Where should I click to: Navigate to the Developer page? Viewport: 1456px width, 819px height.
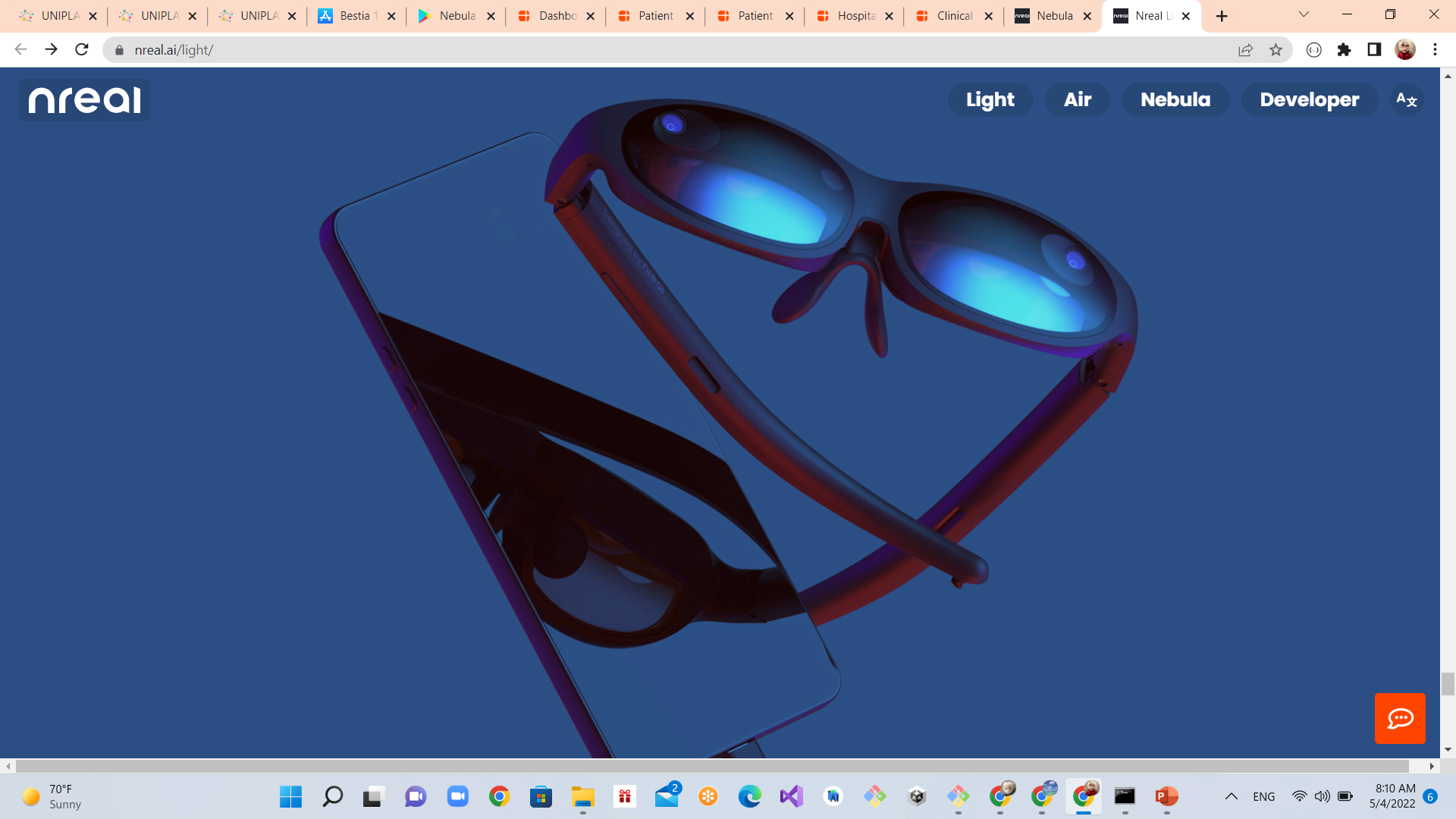1308,99
